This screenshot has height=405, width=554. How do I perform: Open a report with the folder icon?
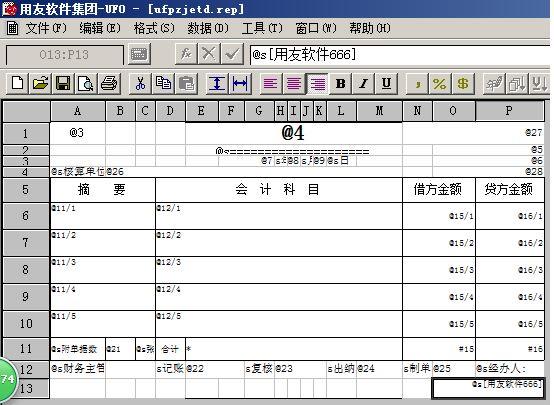click(40, 84)
